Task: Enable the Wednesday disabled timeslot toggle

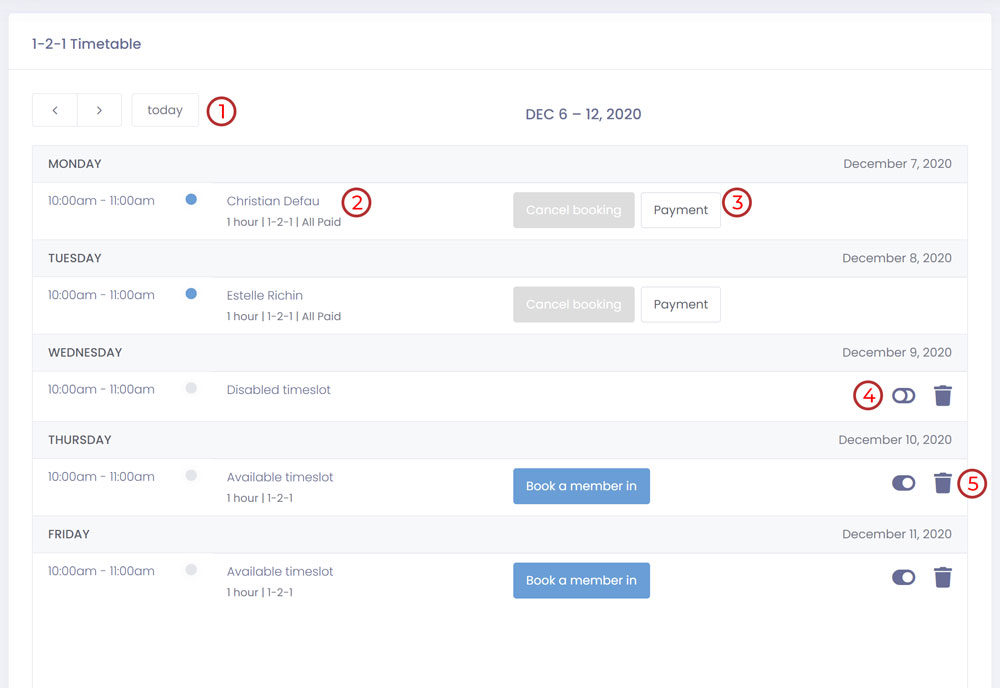Action: pos(903,395)
